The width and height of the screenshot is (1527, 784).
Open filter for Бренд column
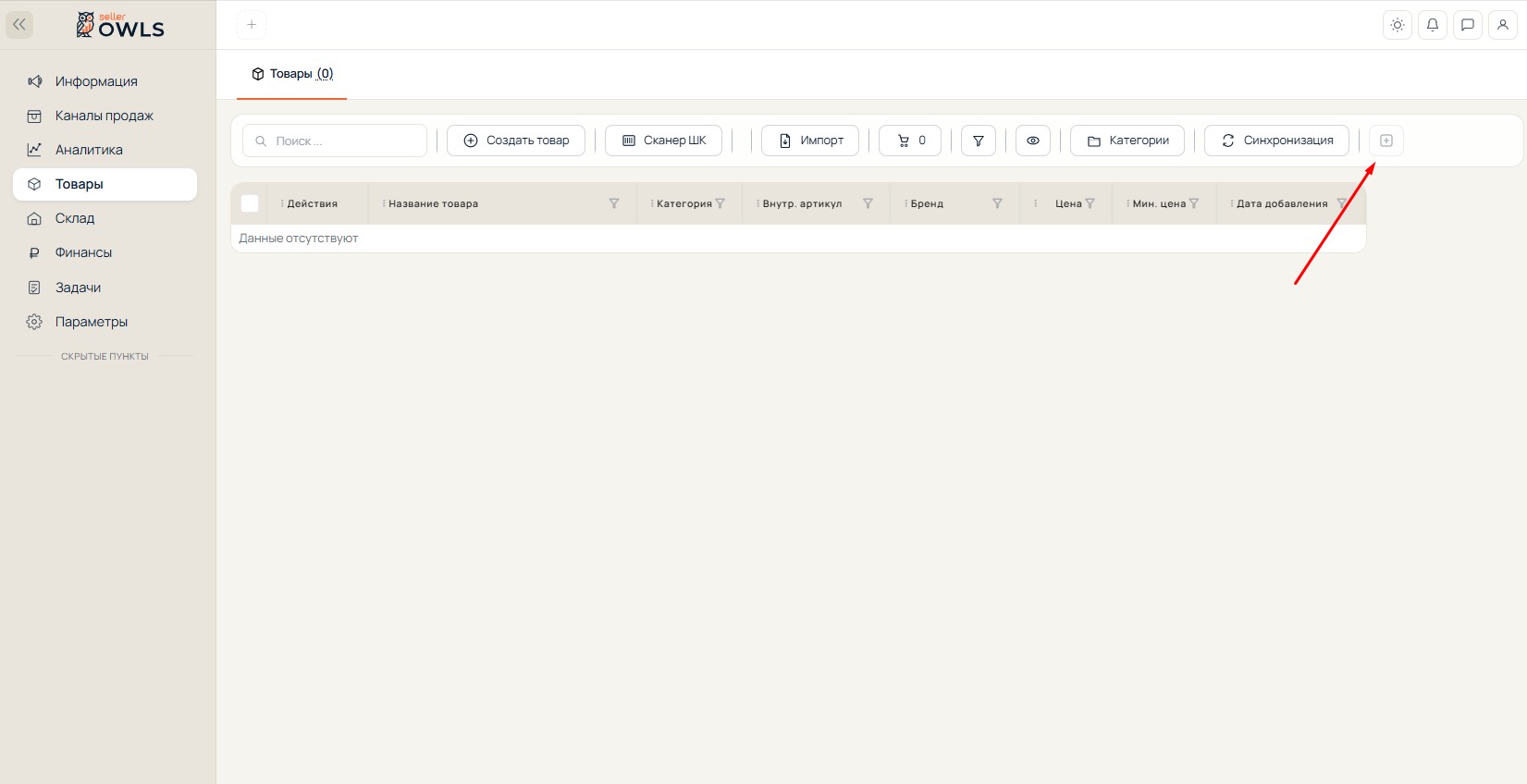click(998, 203)
